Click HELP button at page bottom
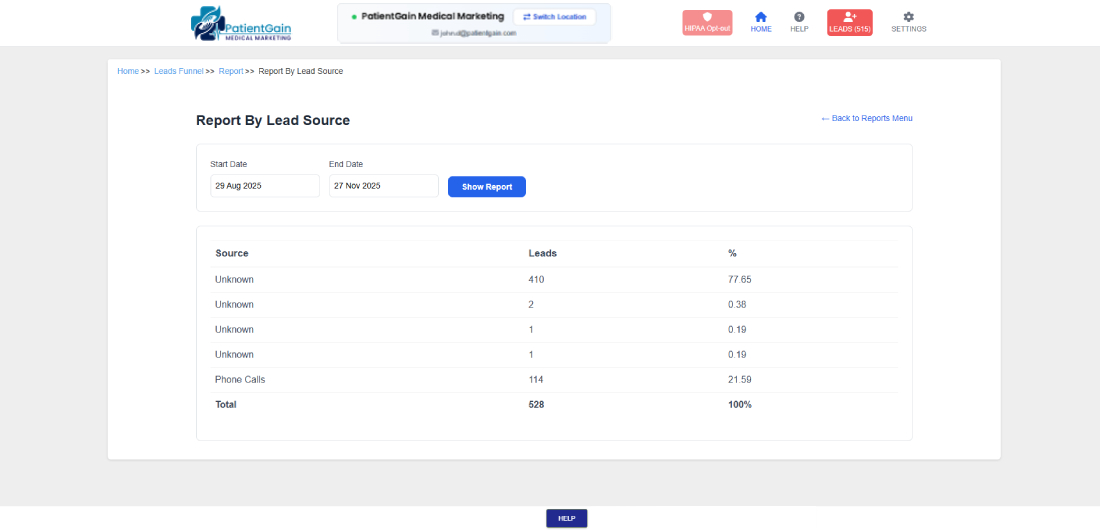The image size is (1100, 530). pos(567,518)
